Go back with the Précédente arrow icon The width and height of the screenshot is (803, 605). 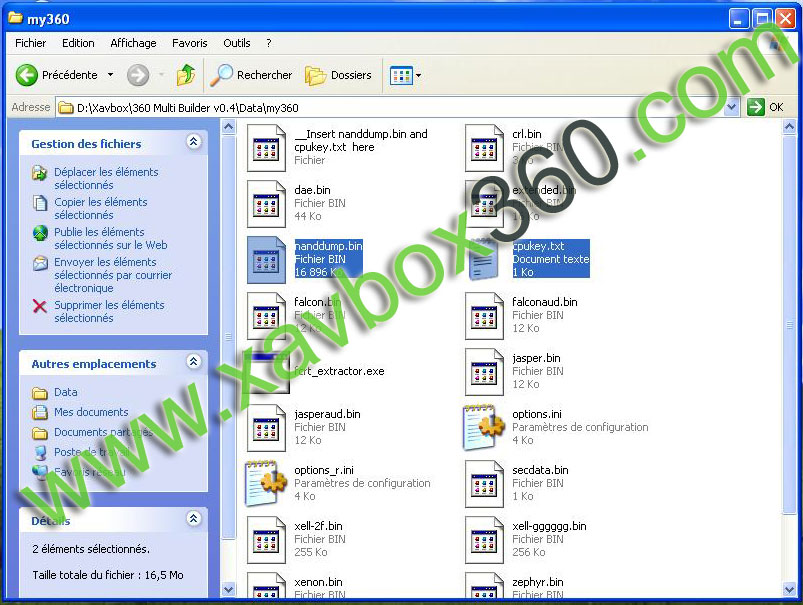pos(27,75)
